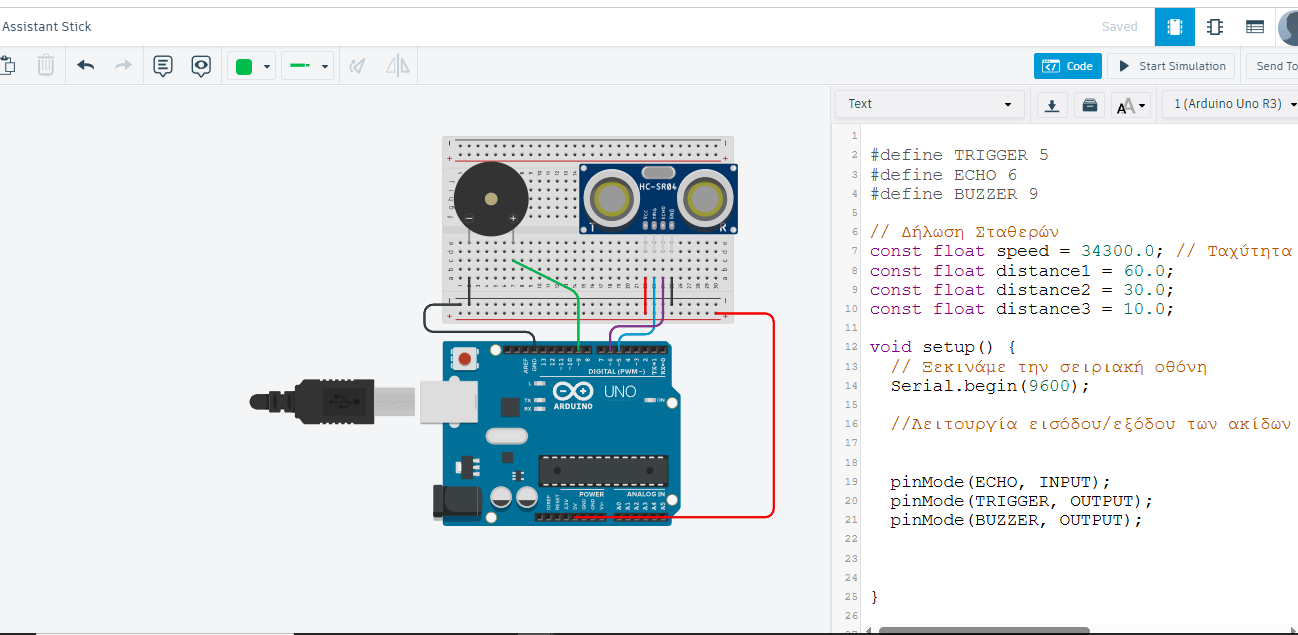Click the Arduino reset button on board
1298x635 pixels.
pos(464,357)
